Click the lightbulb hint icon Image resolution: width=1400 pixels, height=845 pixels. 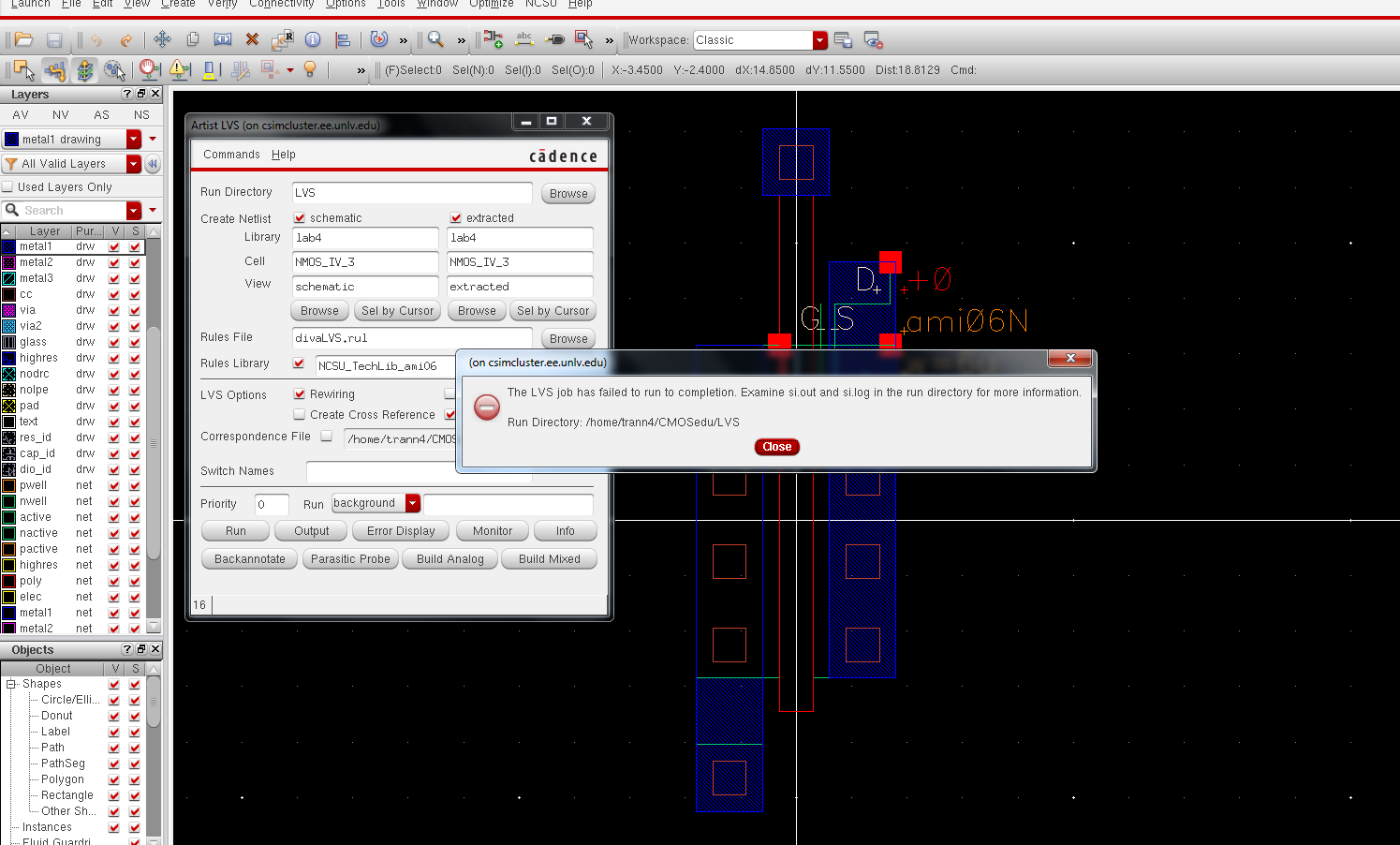(x=310, y=69)
